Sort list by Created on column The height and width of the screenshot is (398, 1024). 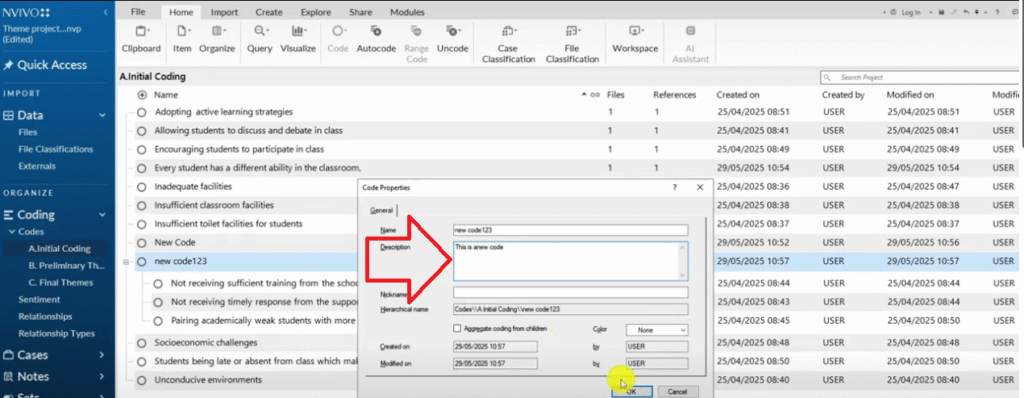[x=738, y=95]
